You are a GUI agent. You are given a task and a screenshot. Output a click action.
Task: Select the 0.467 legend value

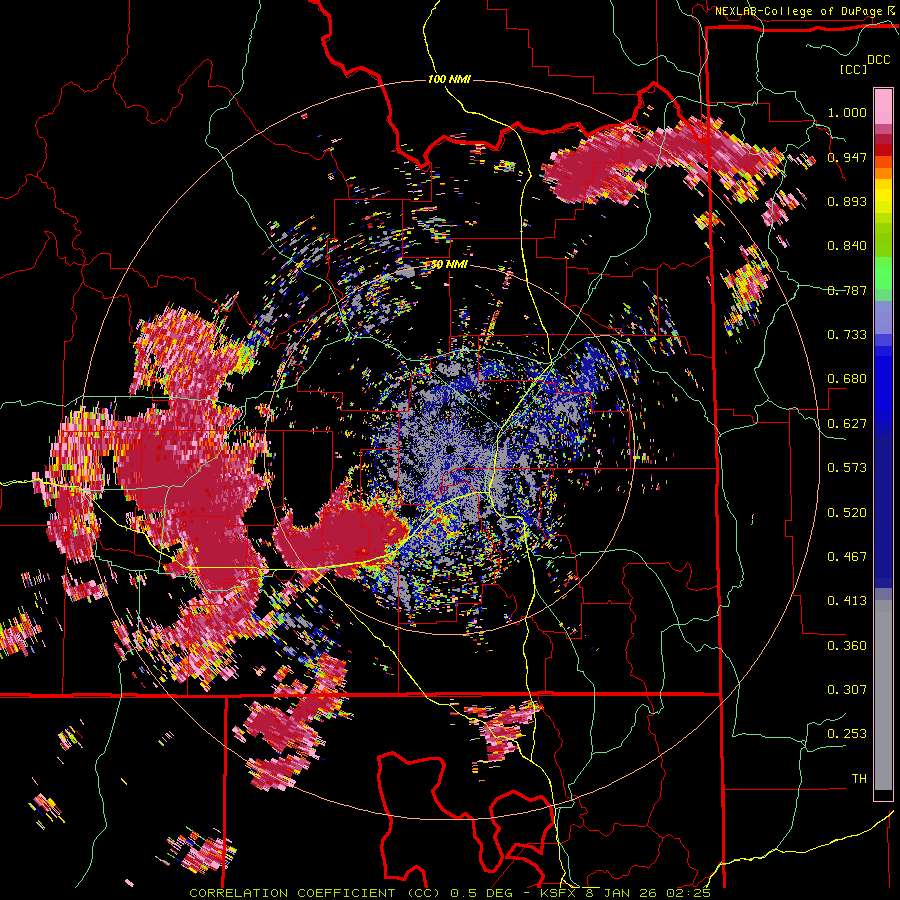point(847,557)
